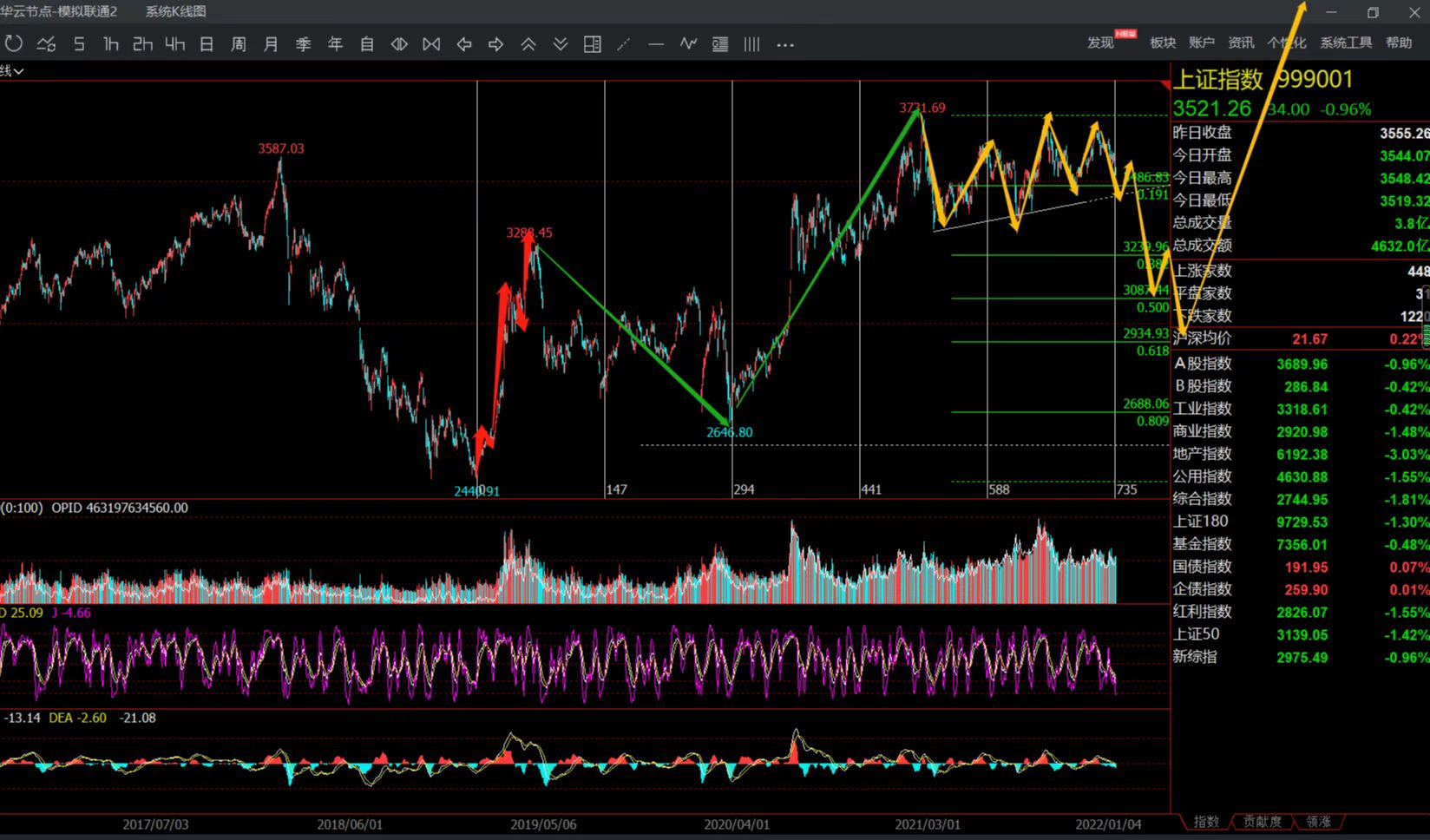
Task: Select the 企债指数 row
Action: pyautogui.click(x=1301, y=589)
